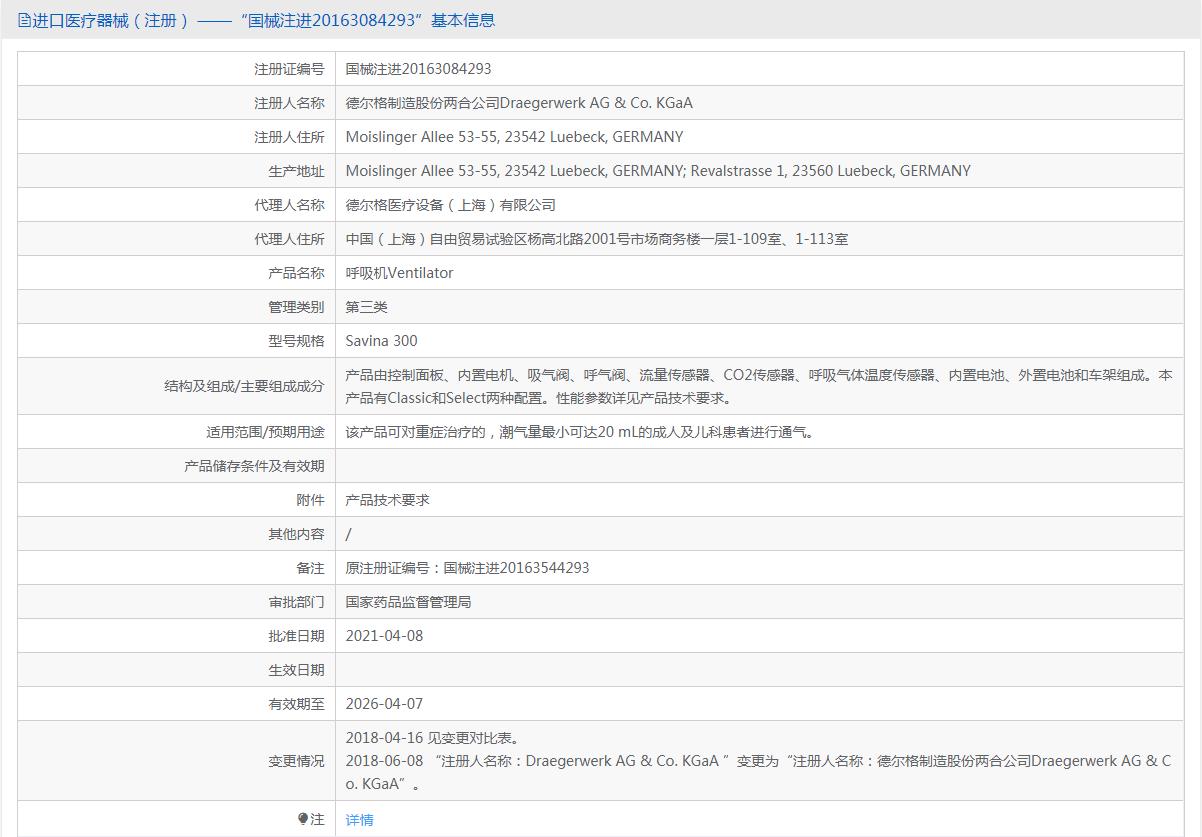This screenshot has width=1202, height=837.
Task: Select the 注册人住所 address Moislinger Allee 53-55
Action: [515, 137]
